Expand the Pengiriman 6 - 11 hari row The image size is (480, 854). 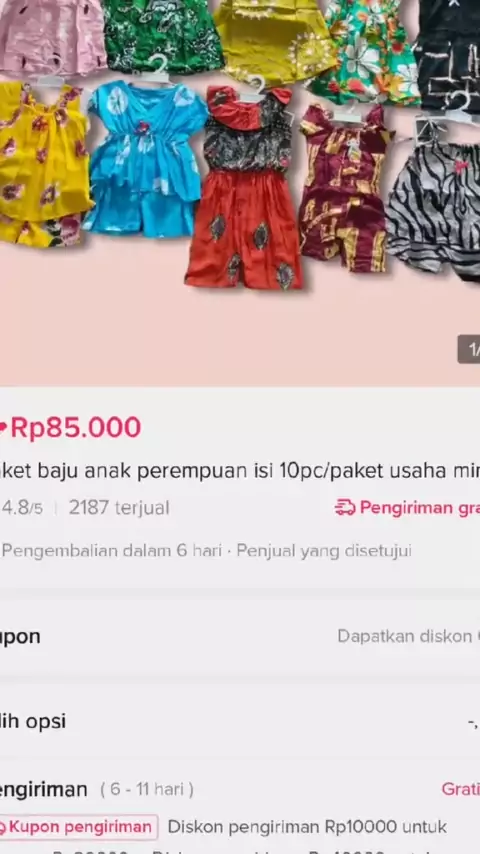(240, 789)
